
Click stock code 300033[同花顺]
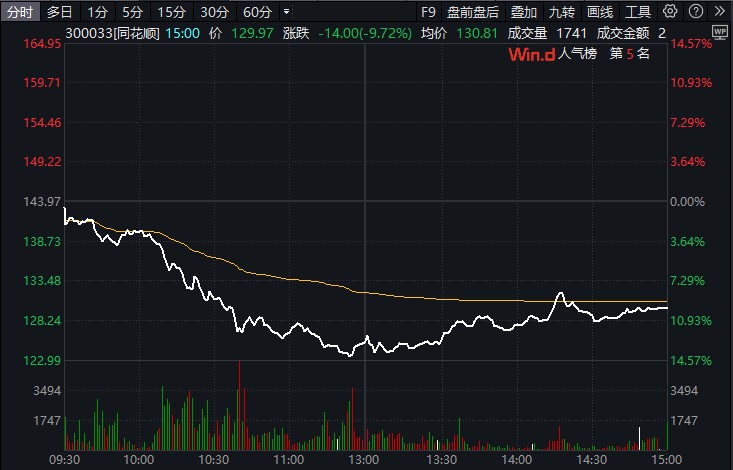pos(113,33)
